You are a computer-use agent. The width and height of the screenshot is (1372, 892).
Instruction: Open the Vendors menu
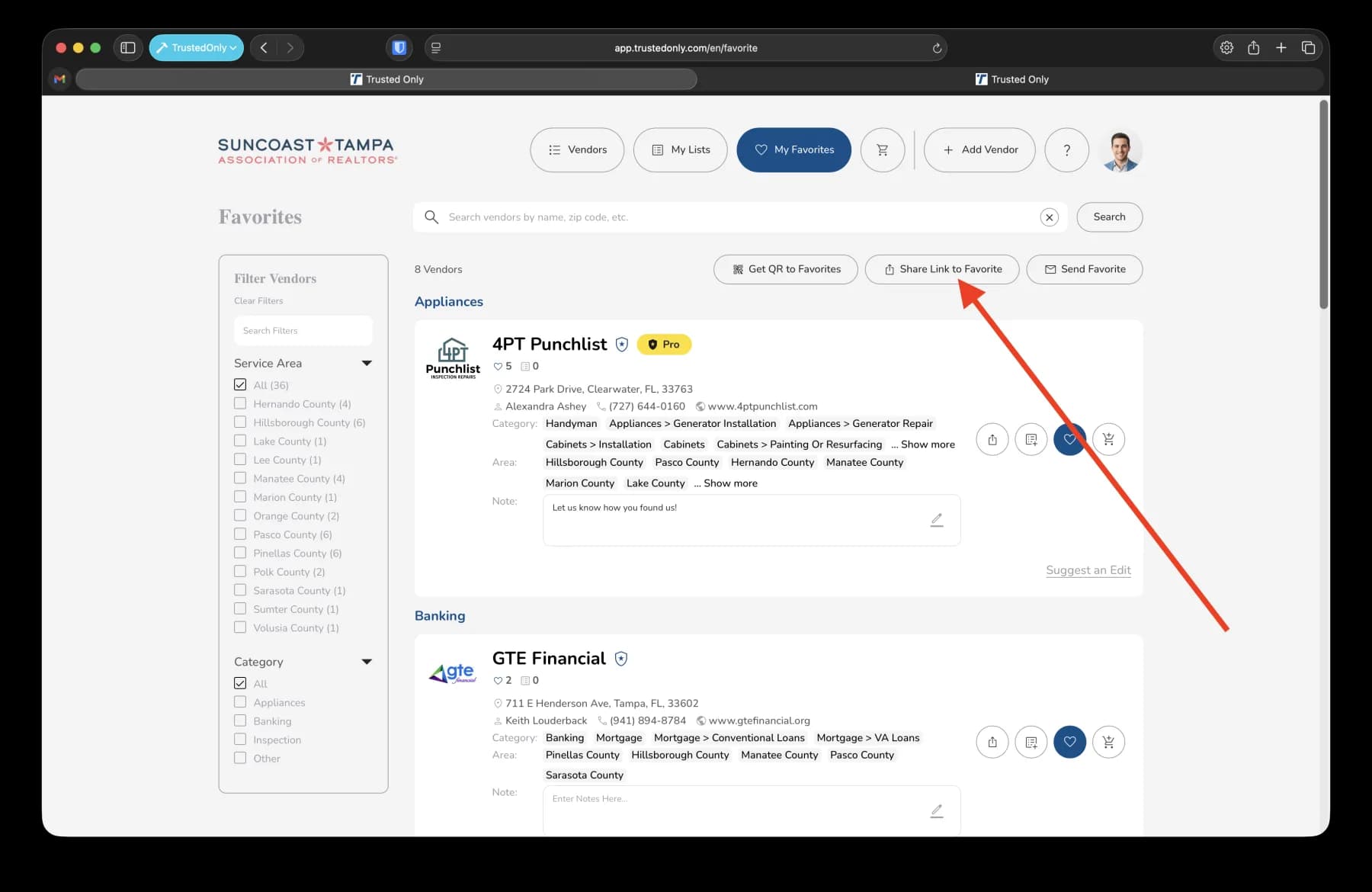pos(577,150)
